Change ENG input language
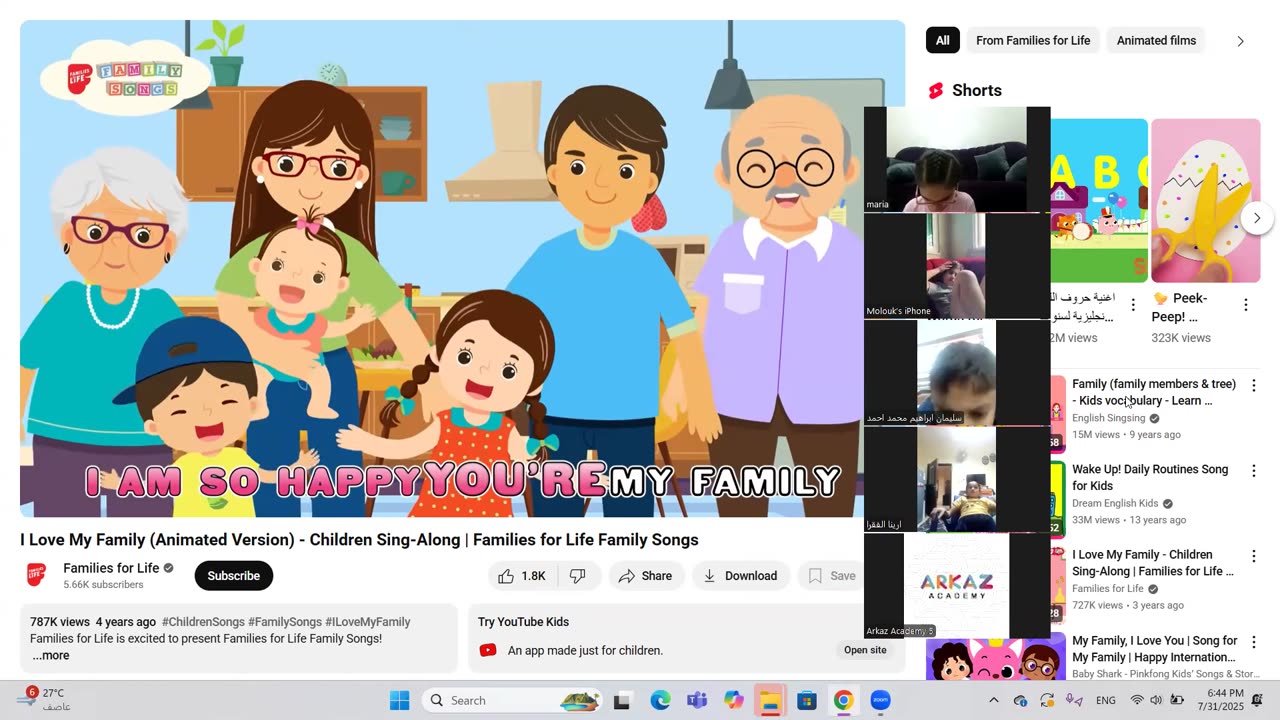Screen dimensions: 1280x720 pos(1106,700)
